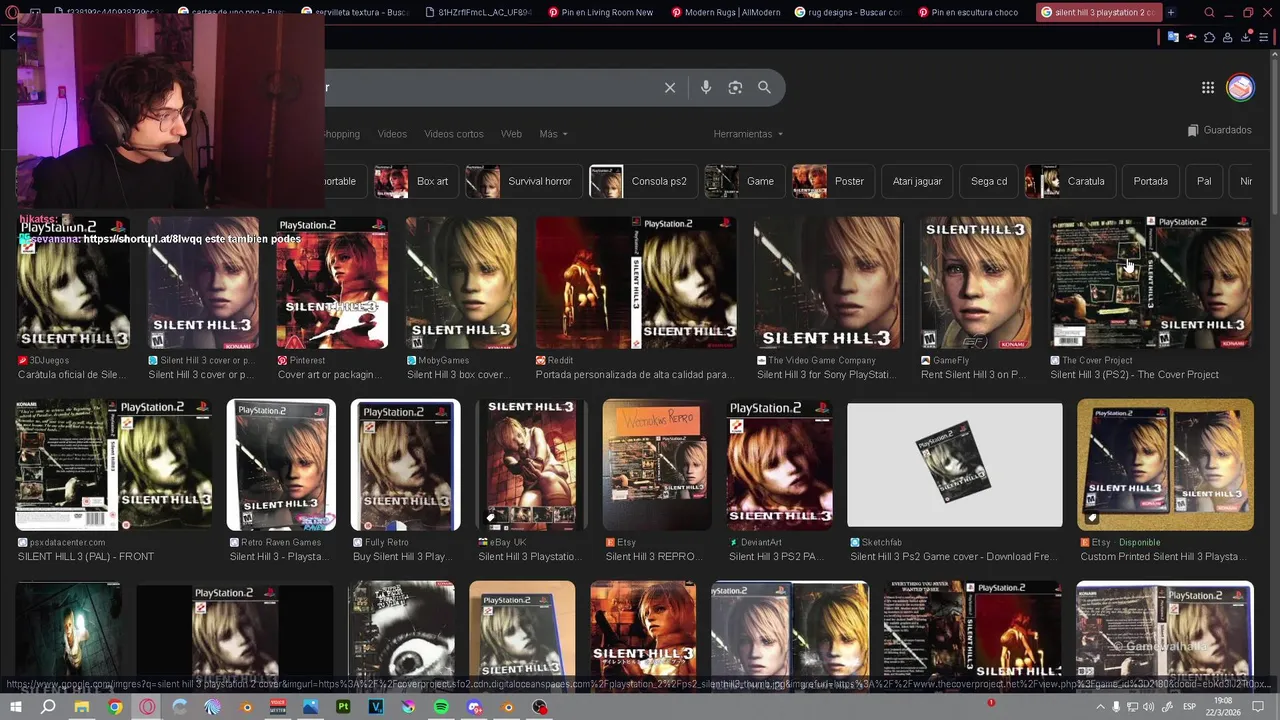Screen dimensions: 1280x720
Task: Open the Windows Start menu
Action: pos(15,707)
